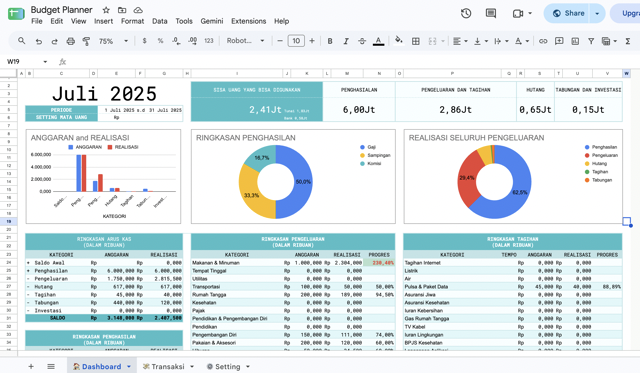
Task: Open Dashboard sheet tab menu arrow
Action: tap(129, 366)
